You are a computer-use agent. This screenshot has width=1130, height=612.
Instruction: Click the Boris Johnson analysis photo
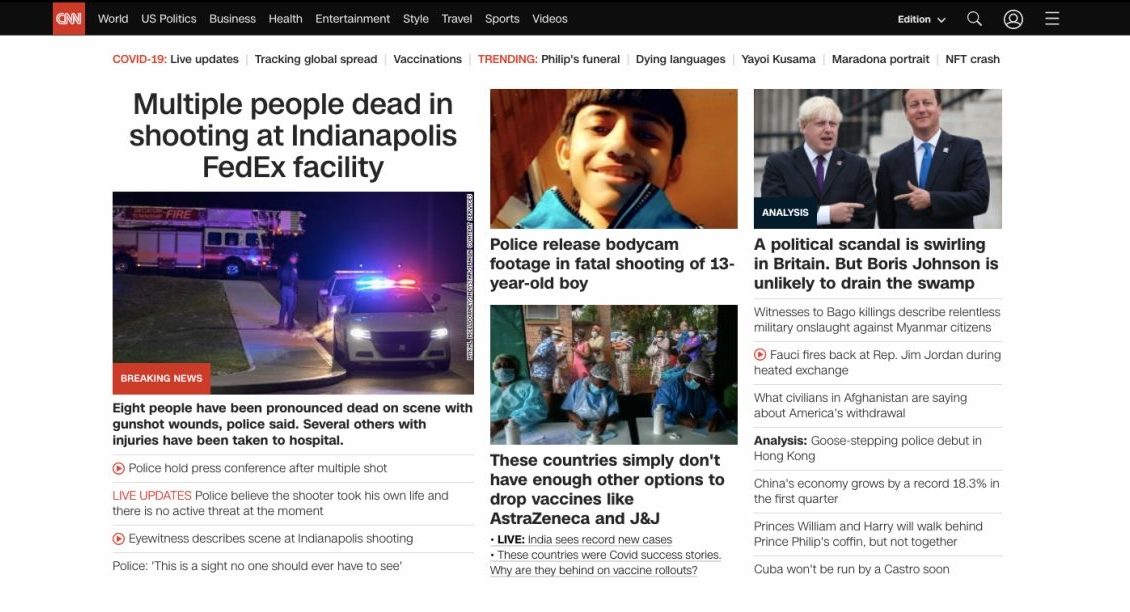(x=877, y=156)
